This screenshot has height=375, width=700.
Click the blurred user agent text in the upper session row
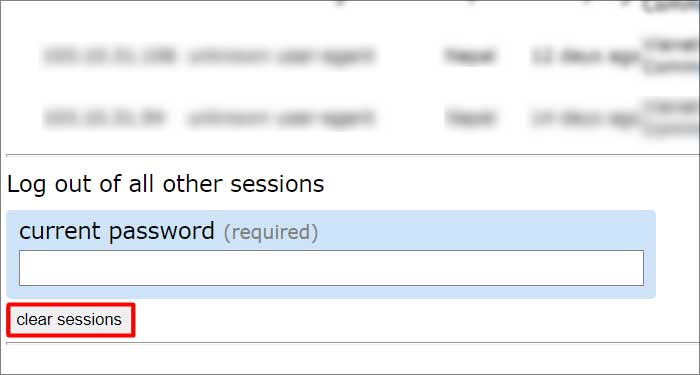(x=280, y=56)
